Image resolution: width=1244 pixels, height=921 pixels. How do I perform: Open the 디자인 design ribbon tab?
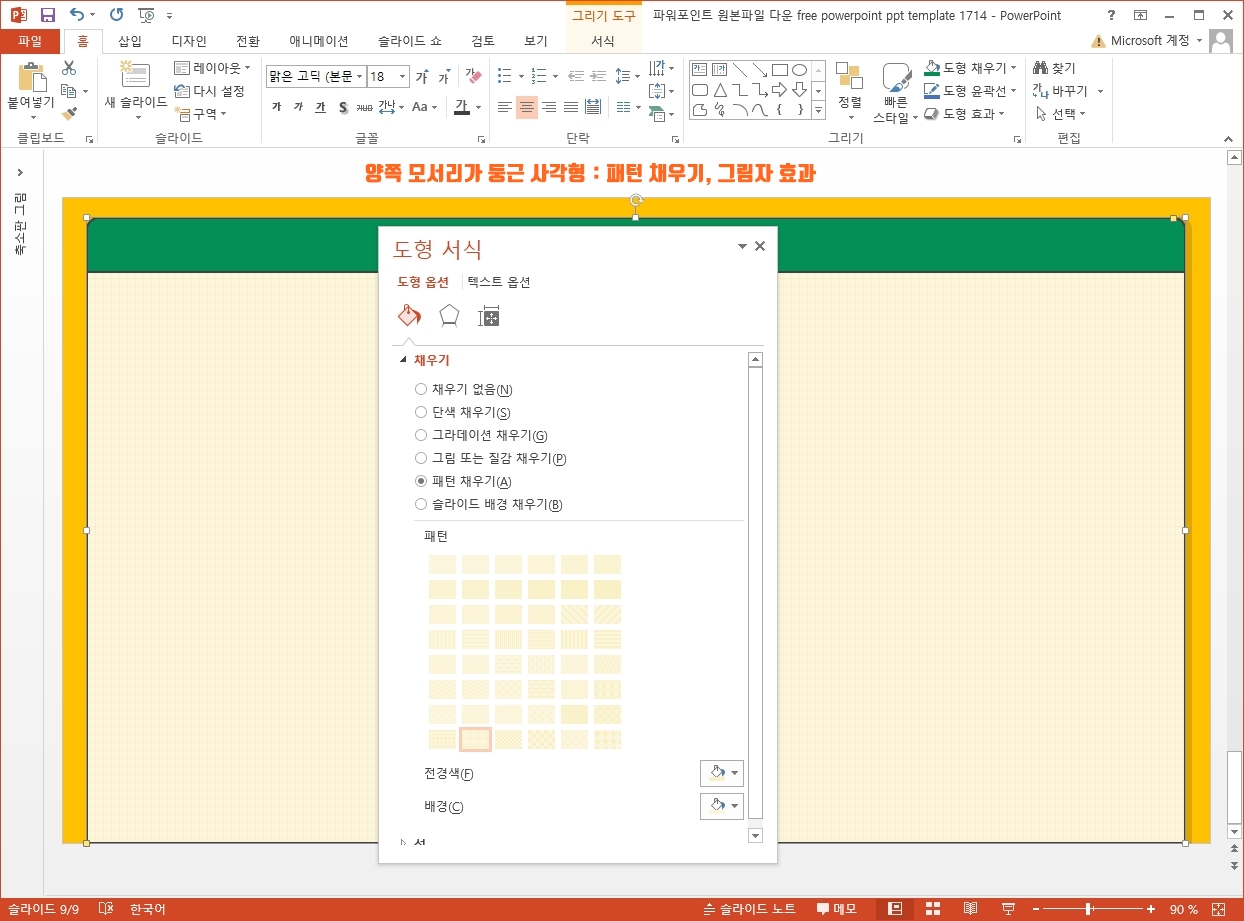(189, 41)
